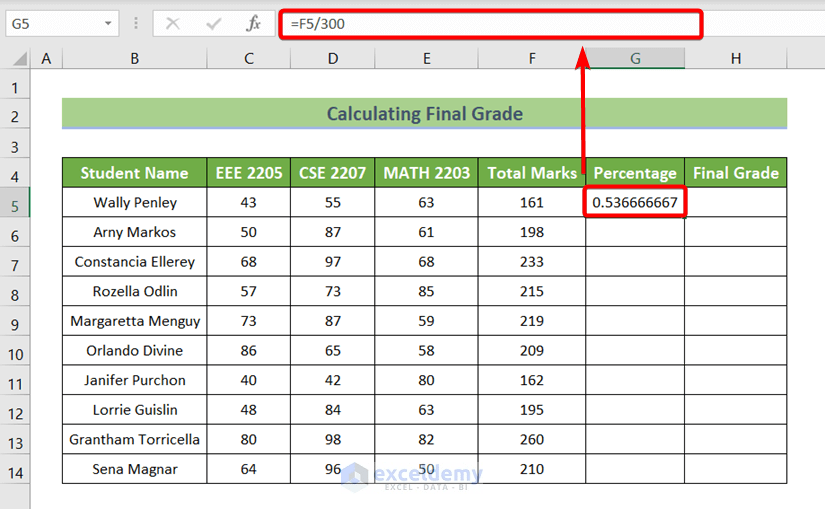Viewport: 825px width, 509px height.
Task: Select empty Final Grade cell for Wally Penley
Action: click(x=736, y=202)
